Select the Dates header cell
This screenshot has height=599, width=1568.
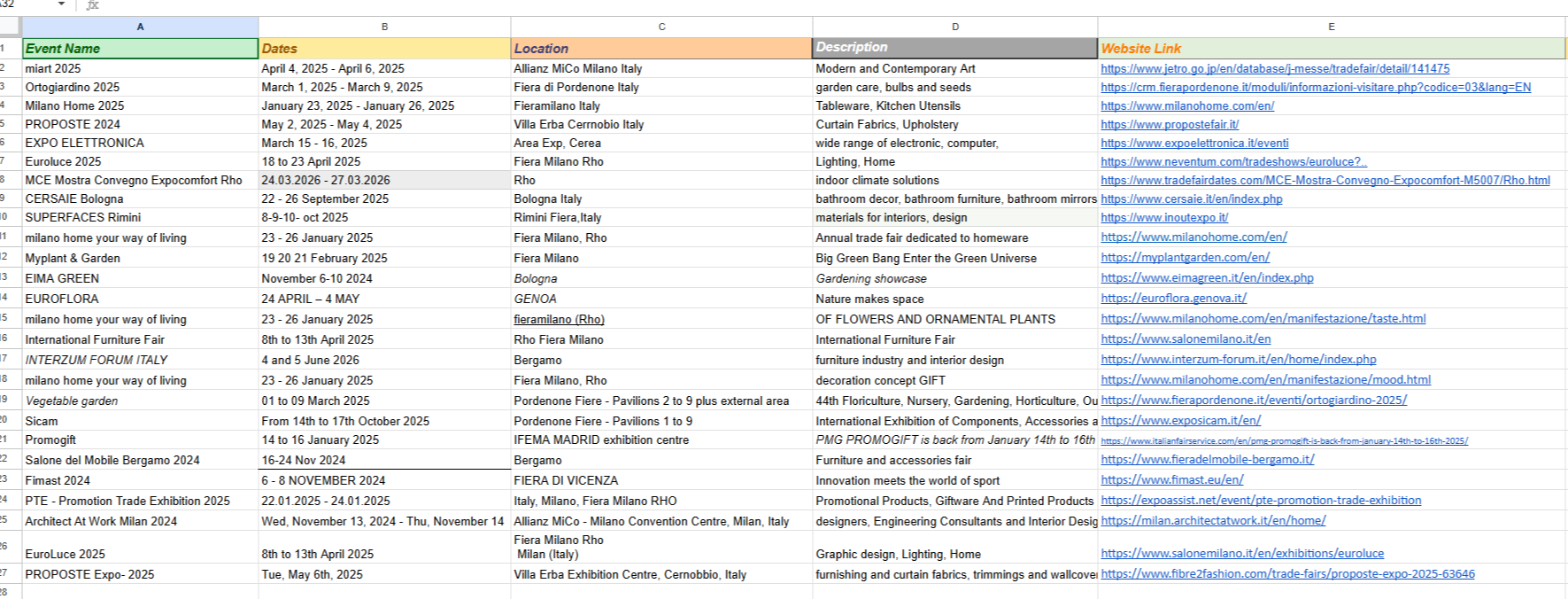[x=384, y=49]
